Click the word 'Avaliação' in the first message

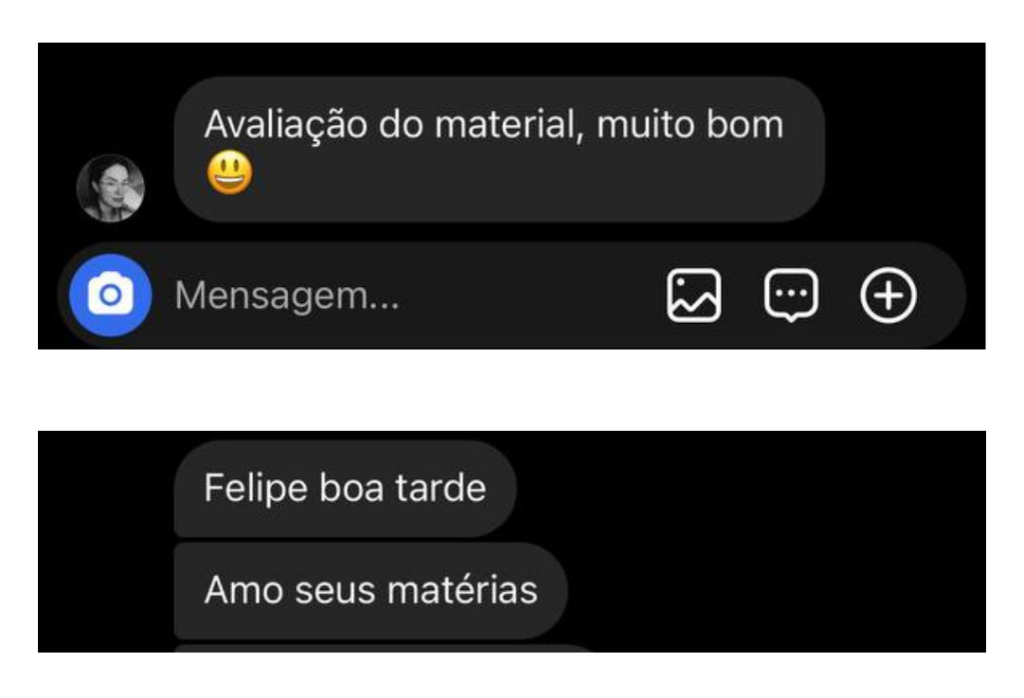tap(285, 125)
